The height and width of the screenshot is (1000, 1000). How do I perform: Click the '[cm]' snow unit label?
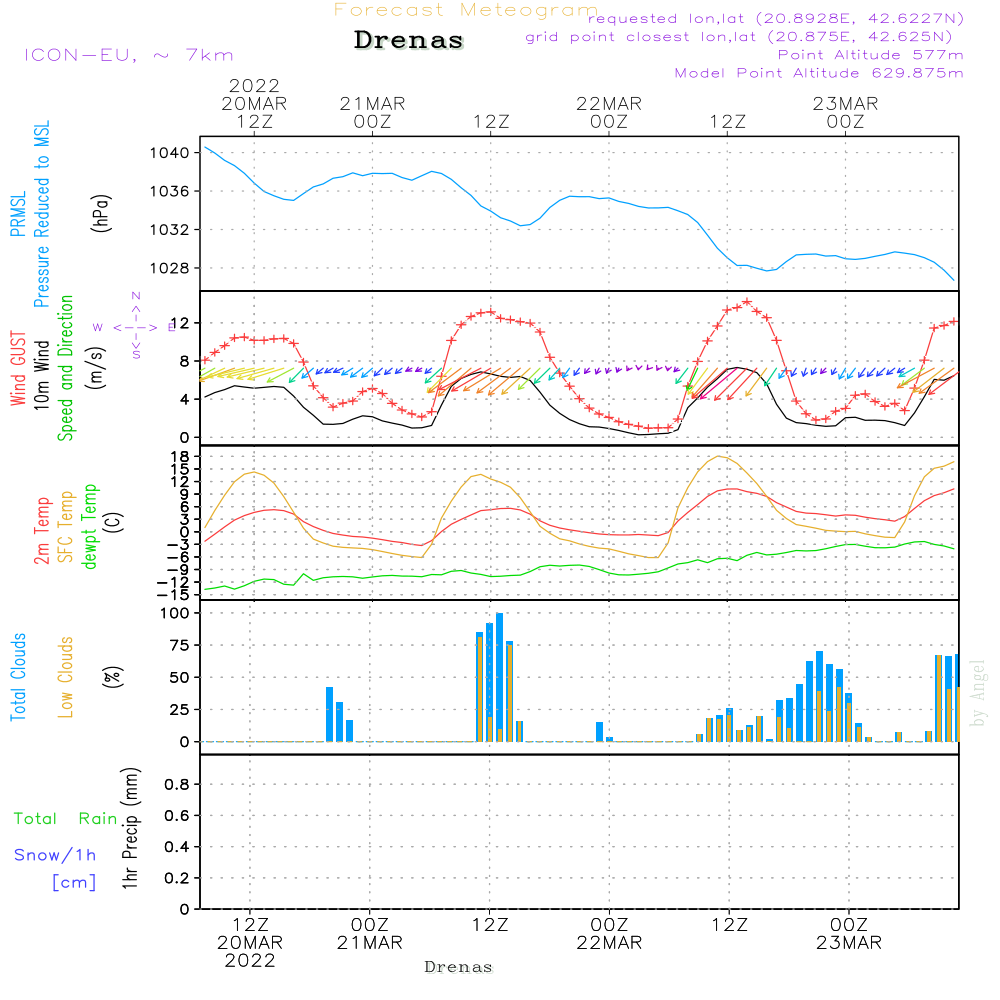pyautogui.click(x=74, y=883)
